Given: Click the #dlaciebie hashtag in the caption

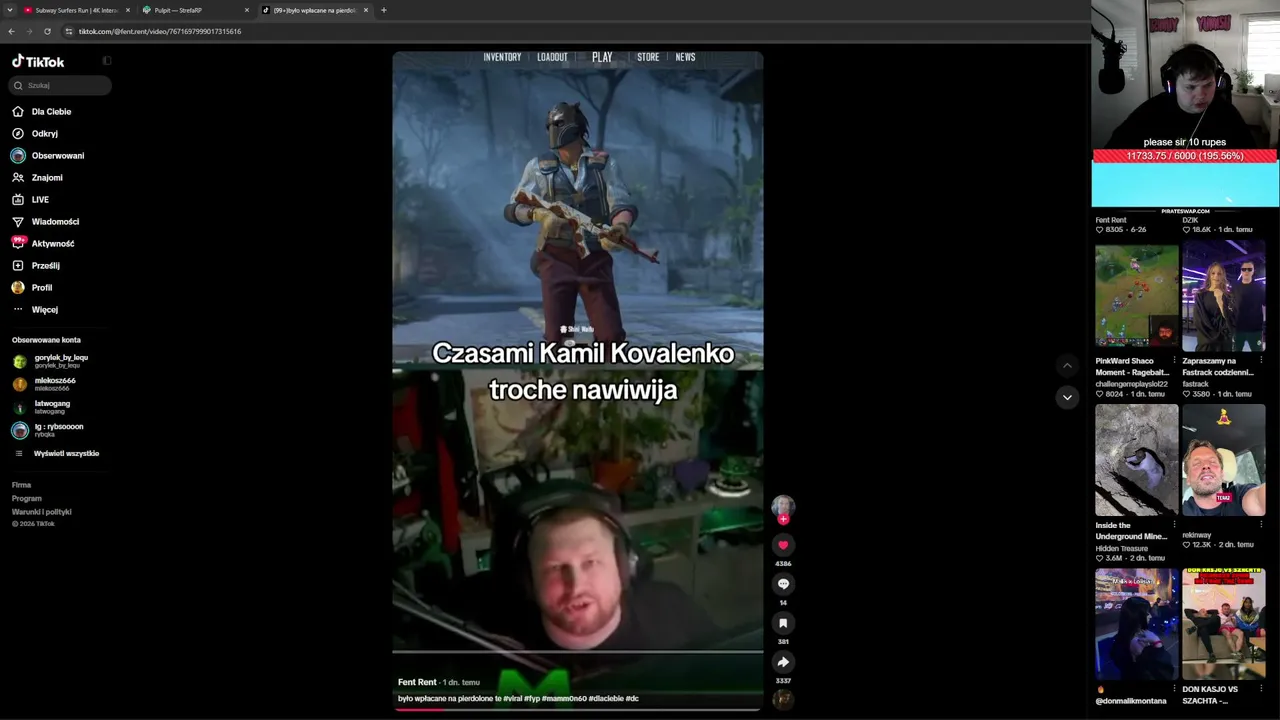Looking at the screenshot, I should click(x=606, y=699).
